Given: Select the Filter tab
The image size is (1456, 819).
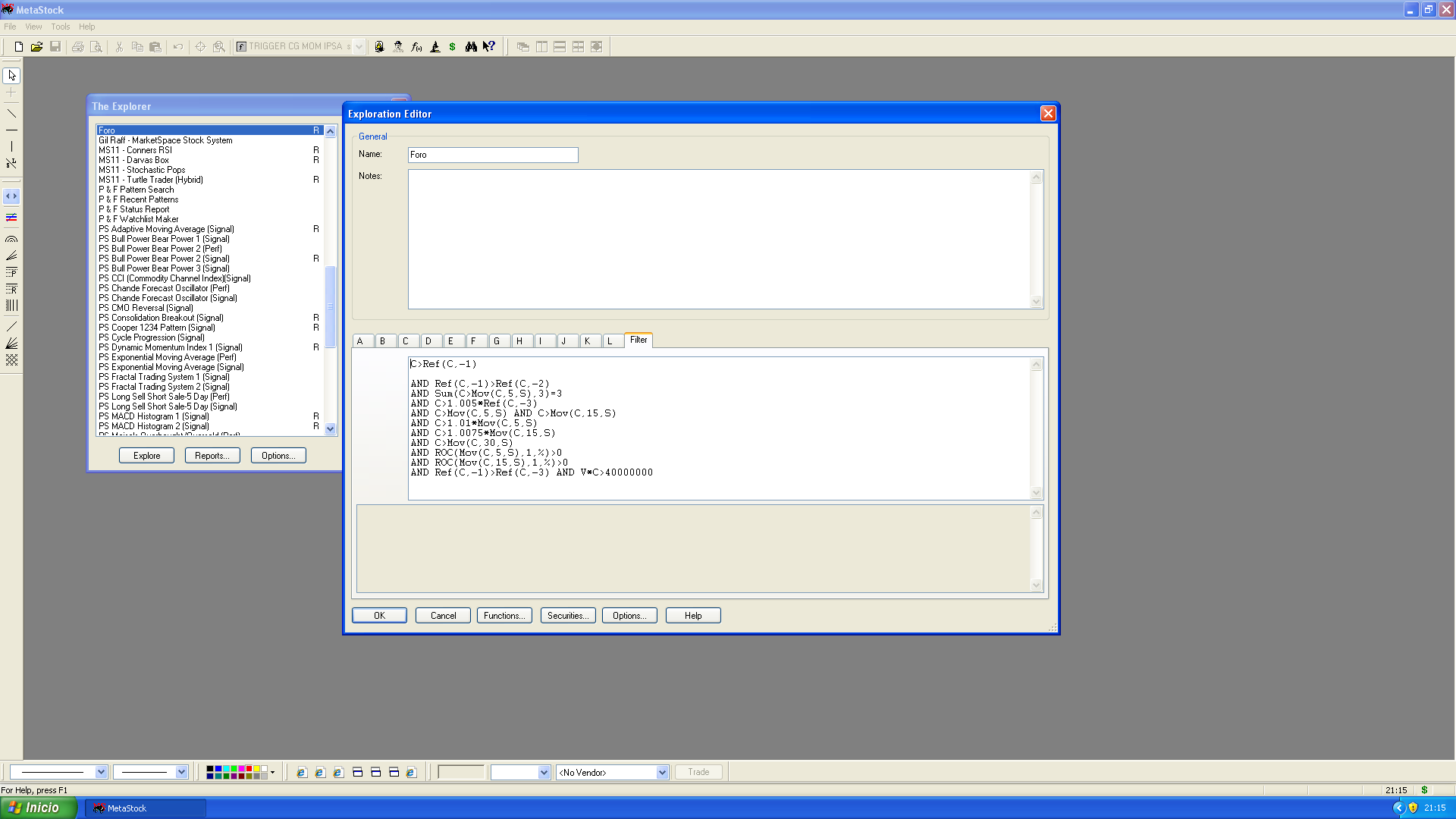Looking at the screenshot, I should 639,340.
